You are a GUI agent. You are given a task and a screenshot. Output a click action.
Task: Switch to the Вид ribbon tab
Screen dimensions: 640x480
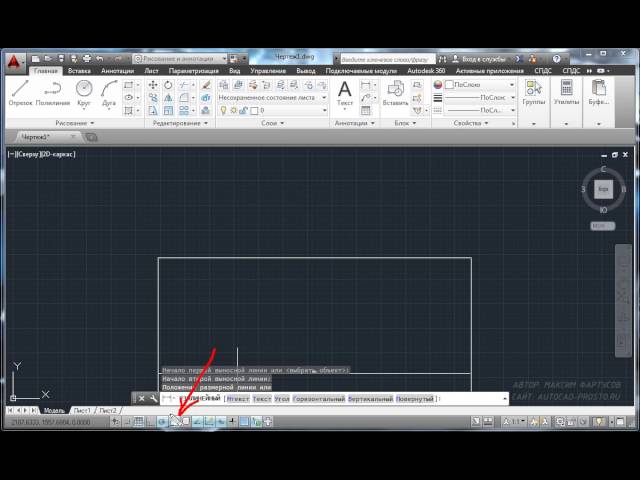(234, 71)
